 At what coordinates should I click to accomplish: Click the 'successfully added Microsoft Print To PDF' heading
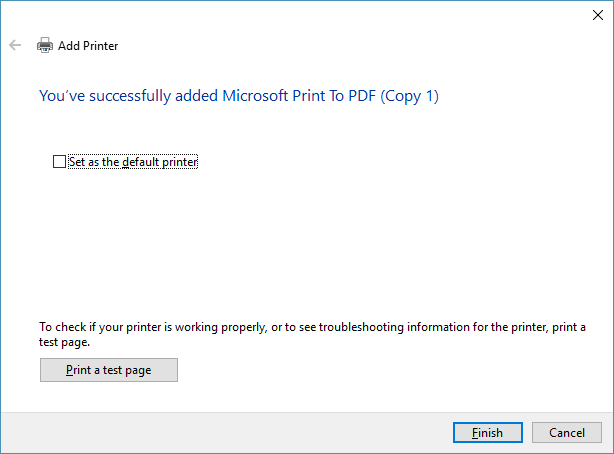click(x=238, y=96)
